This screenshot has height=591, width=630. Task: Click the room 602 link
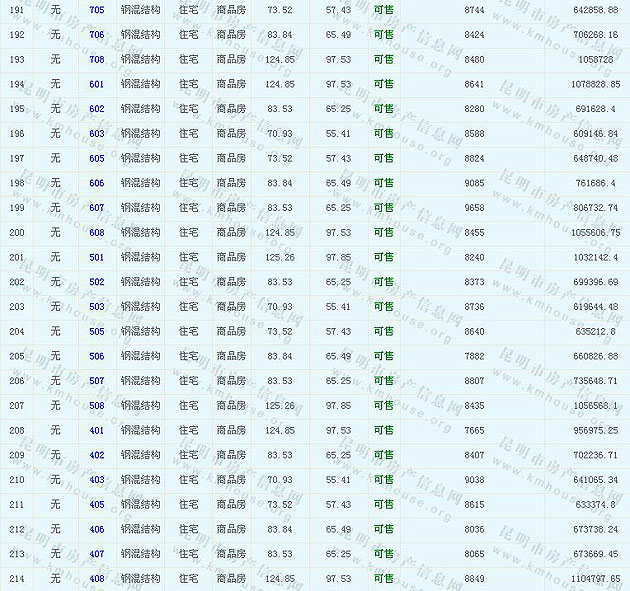(96, 109)
